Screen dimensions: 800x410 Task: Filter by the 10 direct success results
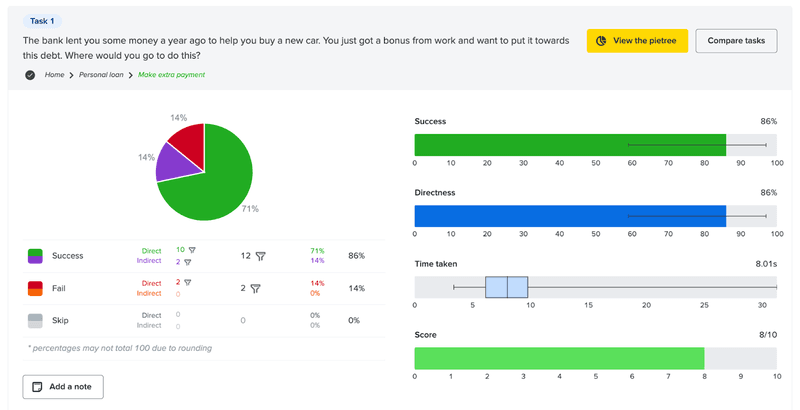(192, 250)
